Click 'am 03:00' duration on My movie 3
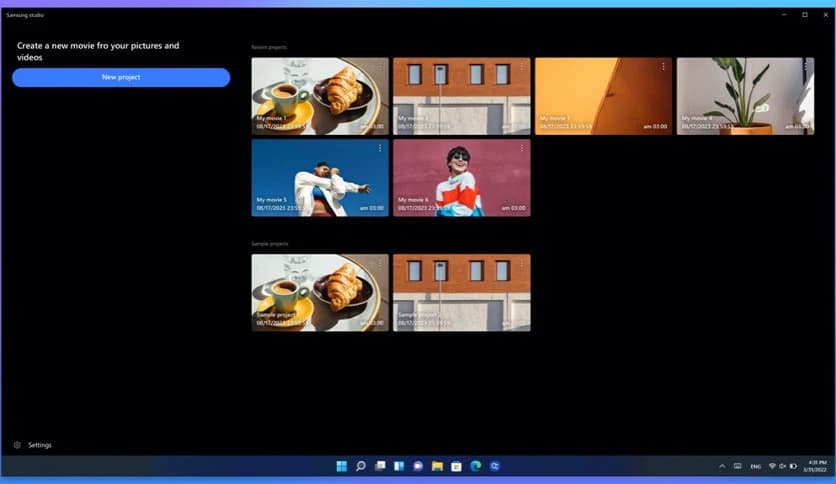836x484 pixels. 655,126
